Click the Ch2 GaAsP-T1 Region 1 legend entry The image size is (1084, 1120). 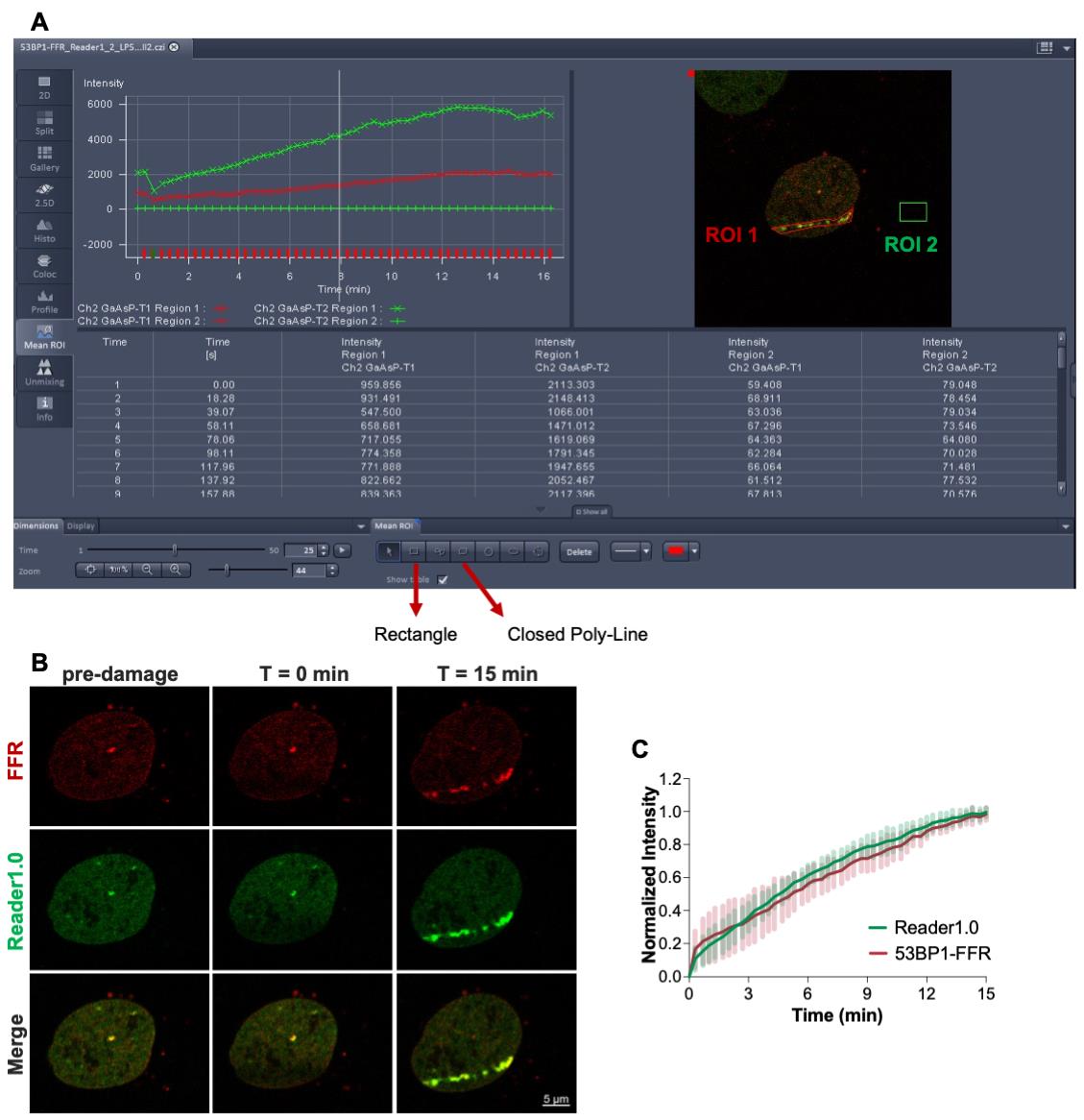coord(153,308)
